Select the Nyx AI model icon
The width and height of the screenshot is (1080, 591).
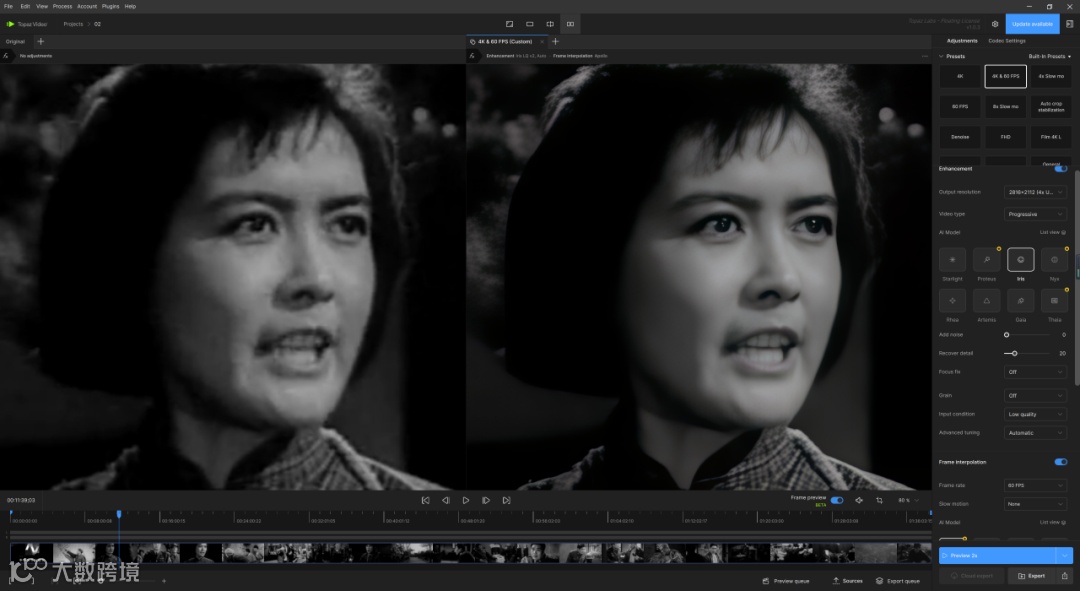click(1055, 260)
